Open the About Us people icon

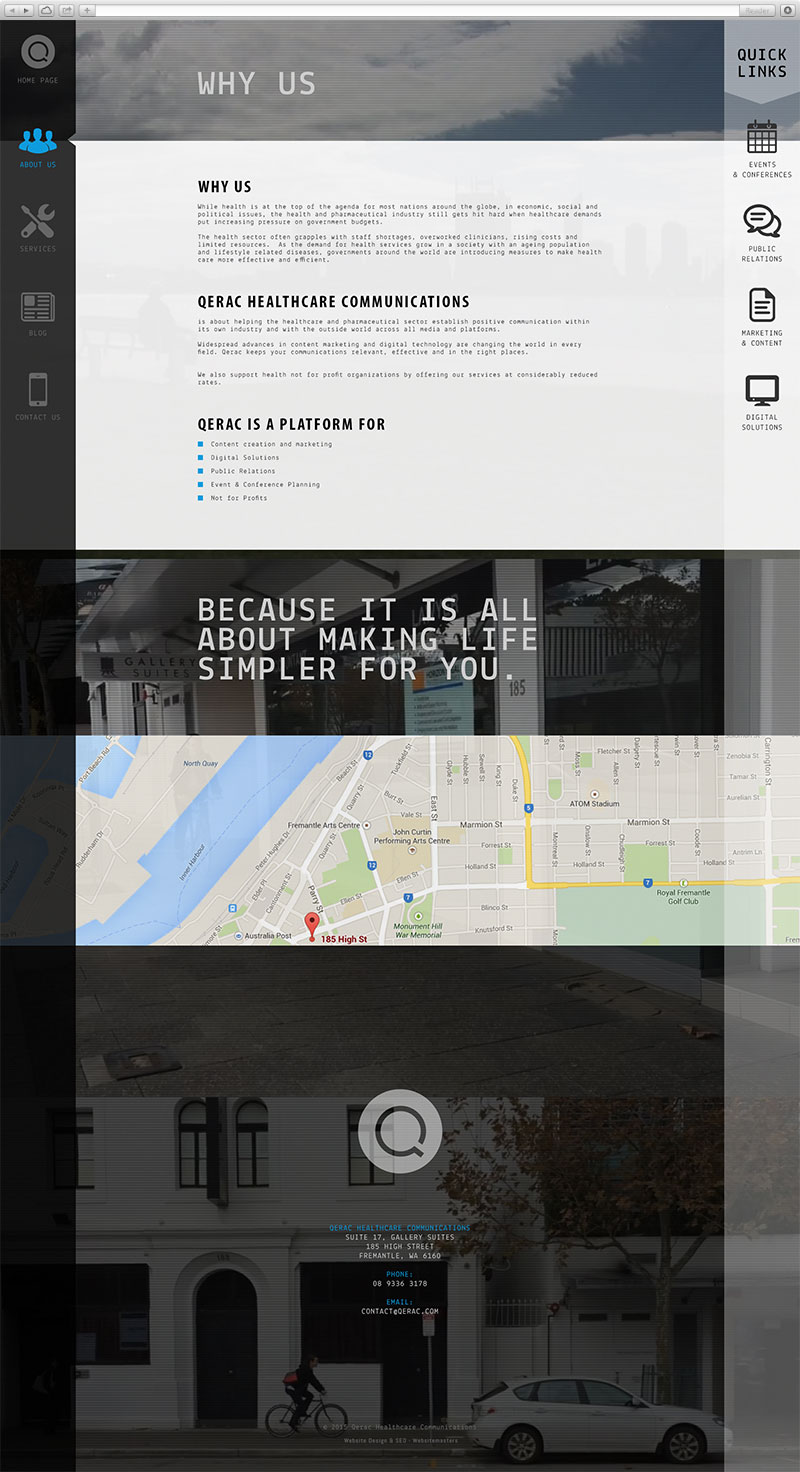click(x=38, y=139)
